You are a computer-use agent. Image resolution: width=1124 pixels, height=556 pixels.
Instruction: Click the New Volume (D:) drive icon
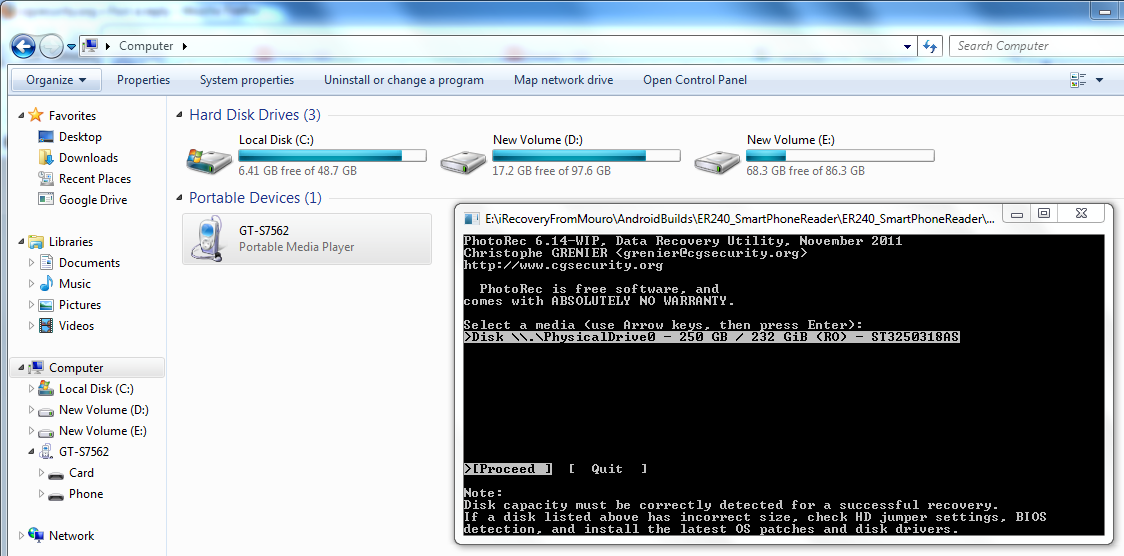pyautogui.click(x=463, y=161)
